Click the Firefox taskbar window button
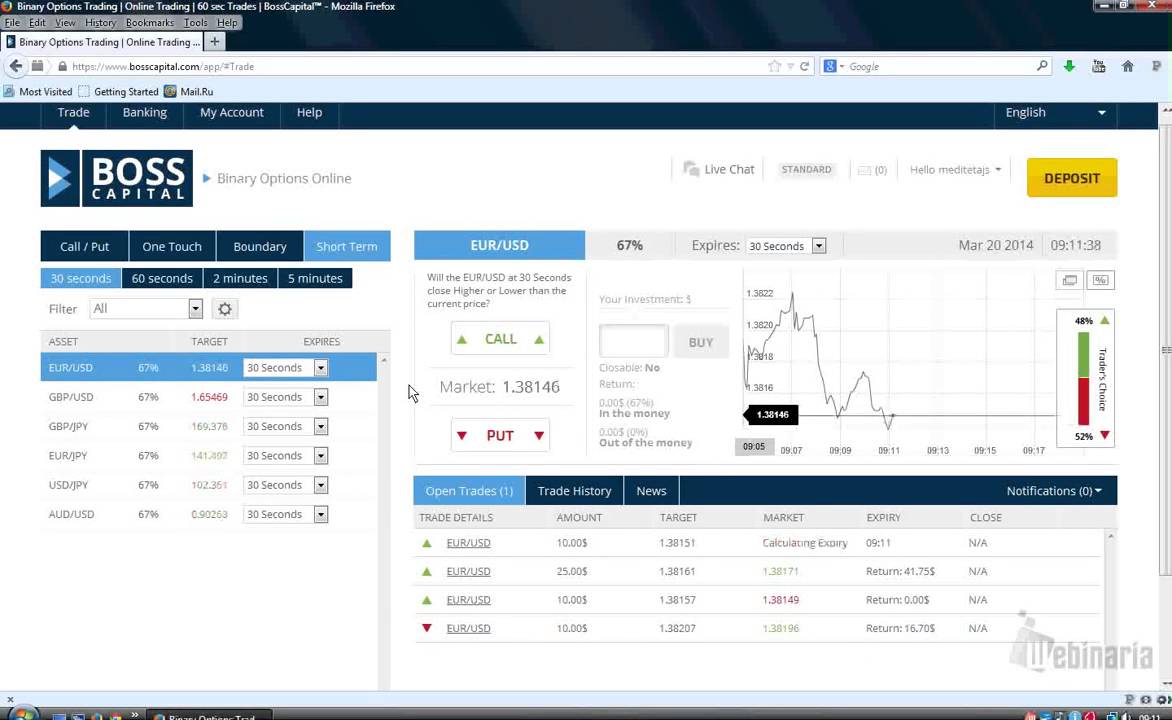 click(208, 714)
